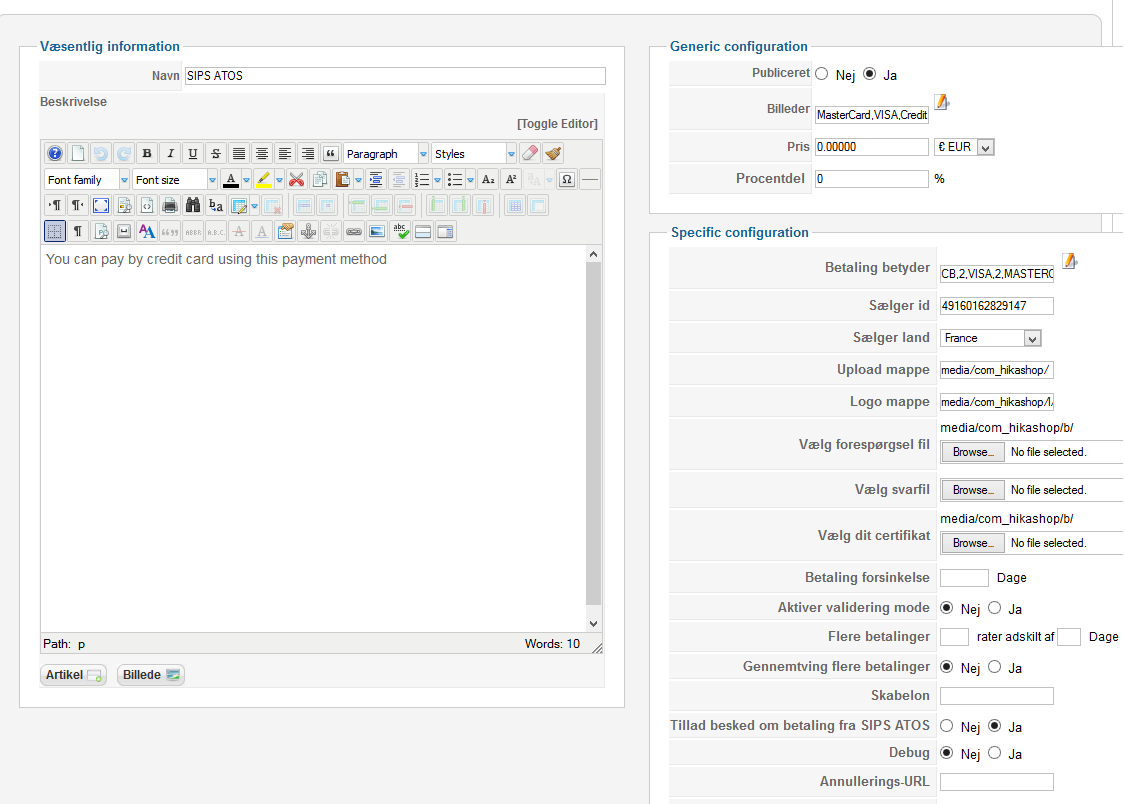Open the text color picker arrow
This screenshot has height=804, width=1124.
(247, 180)
